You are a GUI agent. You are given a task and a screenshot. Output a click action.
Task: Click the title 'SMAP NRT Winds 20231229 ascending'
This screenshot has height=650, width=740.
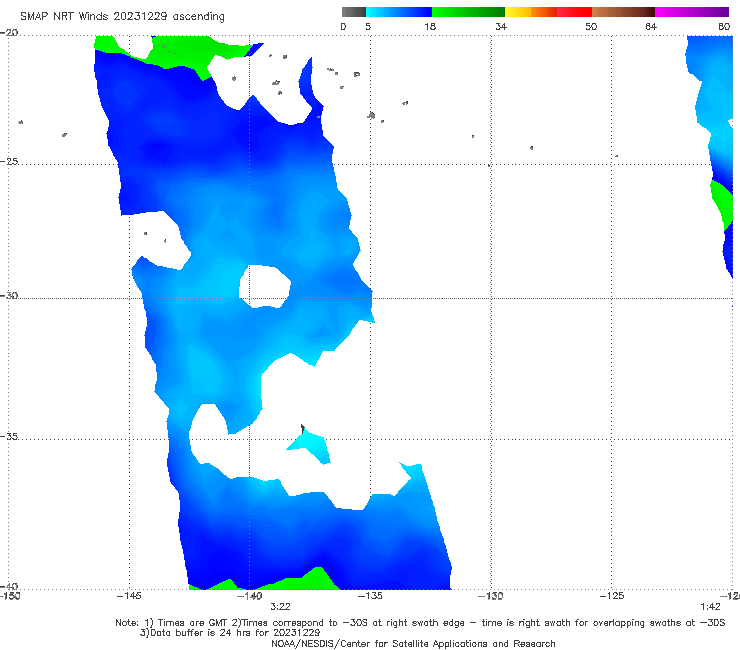click(122, 16)
